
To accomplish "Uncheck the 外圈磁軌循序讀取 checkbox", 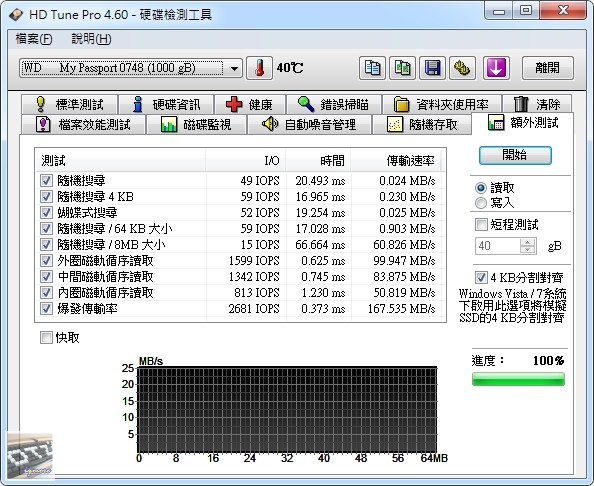I will click(x=46, y=261).
